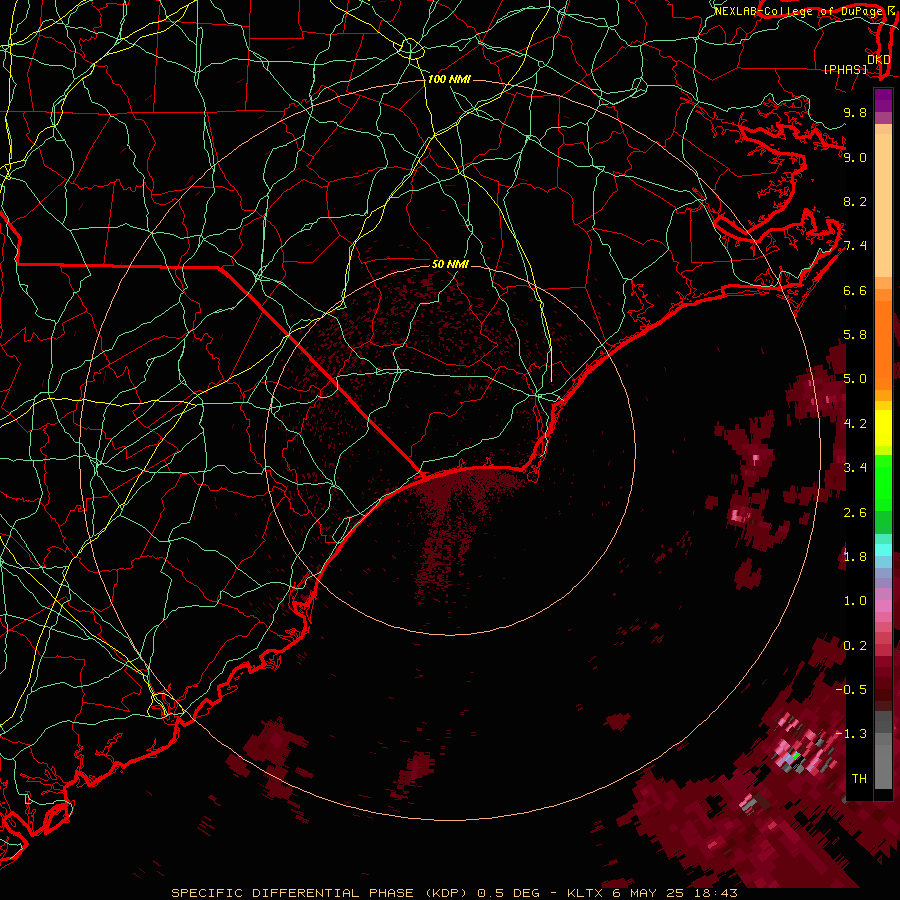The image size is (900, 900).
Task: Click the -1.3 color scale value
Action: (852, 734)
